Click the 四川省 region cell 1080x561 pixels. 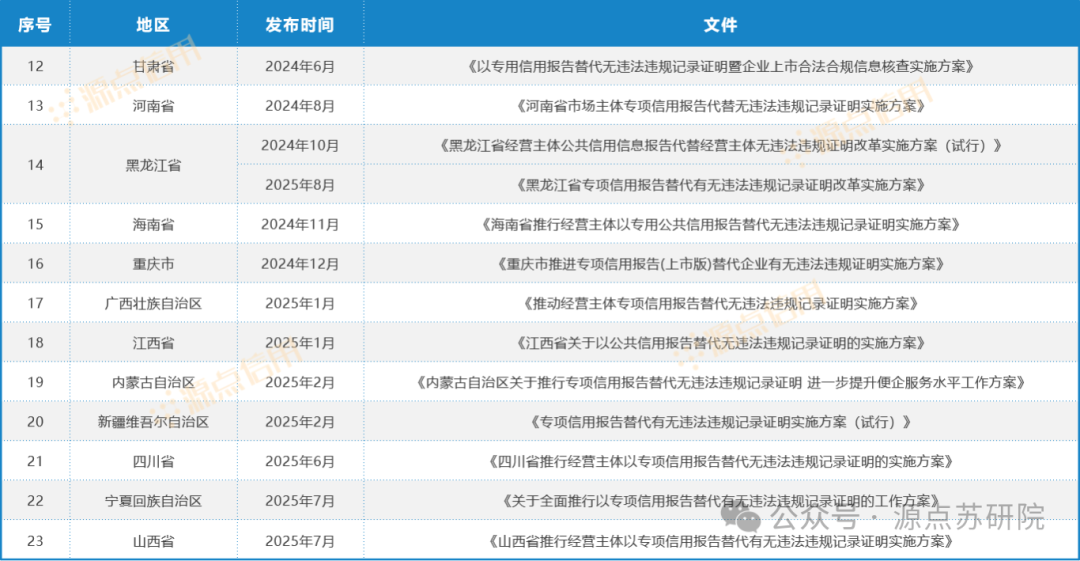click(x=153, y=461)
